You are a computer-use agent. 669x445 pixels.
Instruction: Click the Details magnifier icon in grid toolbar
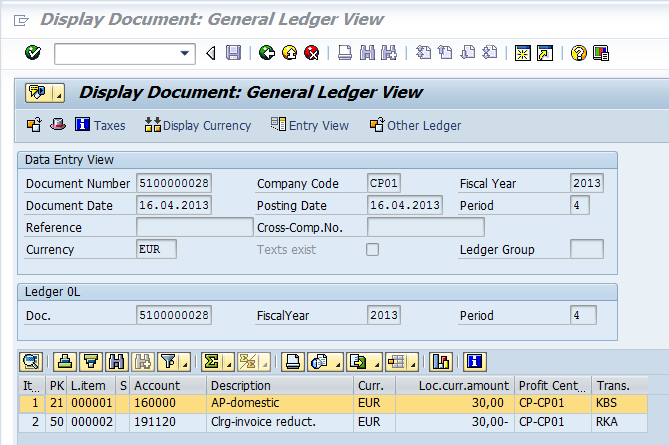[x=31, y=362]
